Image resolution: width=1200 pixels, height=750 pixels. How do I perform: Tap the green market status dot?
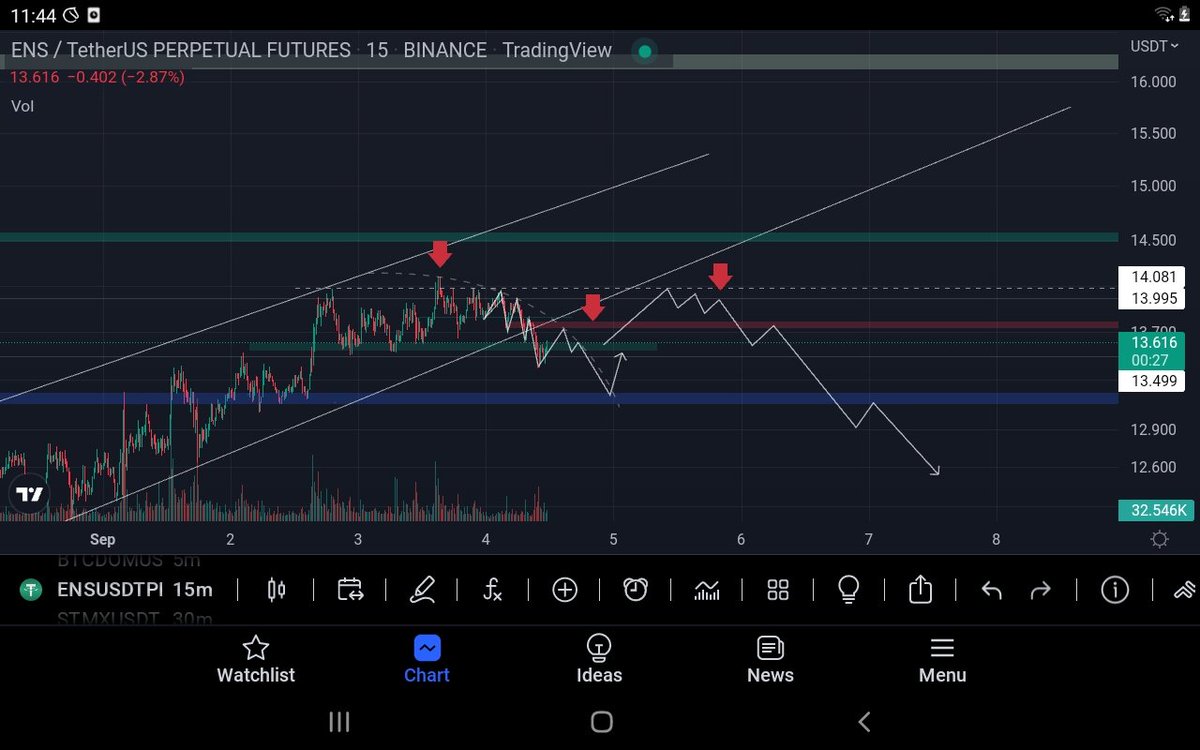pyautogui.click(x=645, y=51)
